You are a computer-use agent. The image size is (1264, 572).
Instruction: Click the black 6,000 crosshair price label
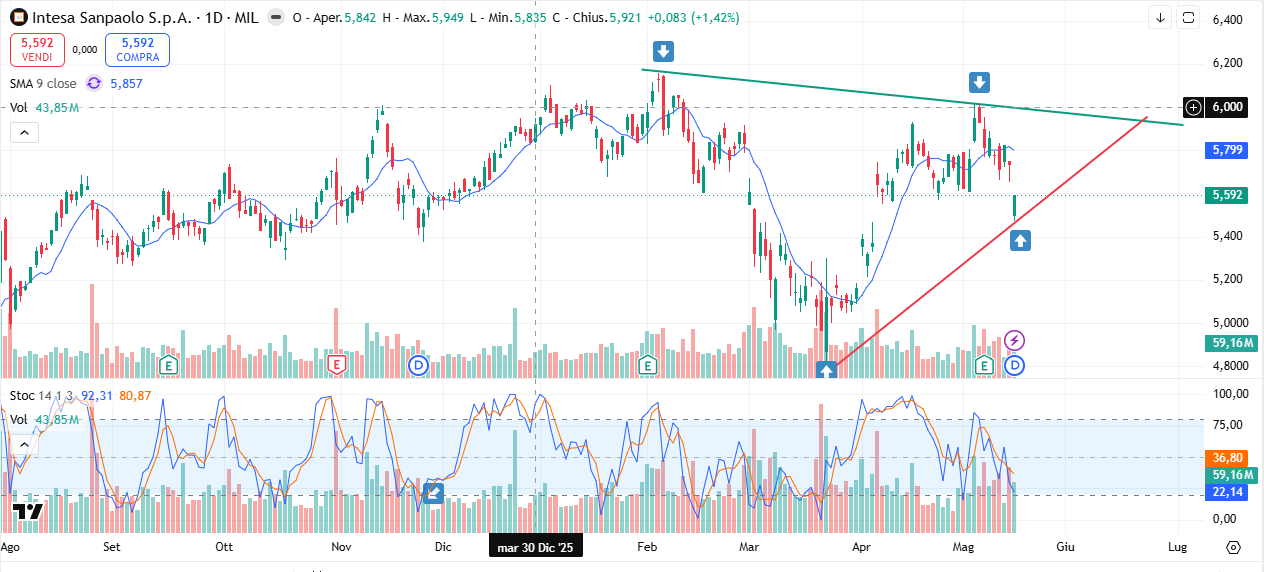[1227, 107]
